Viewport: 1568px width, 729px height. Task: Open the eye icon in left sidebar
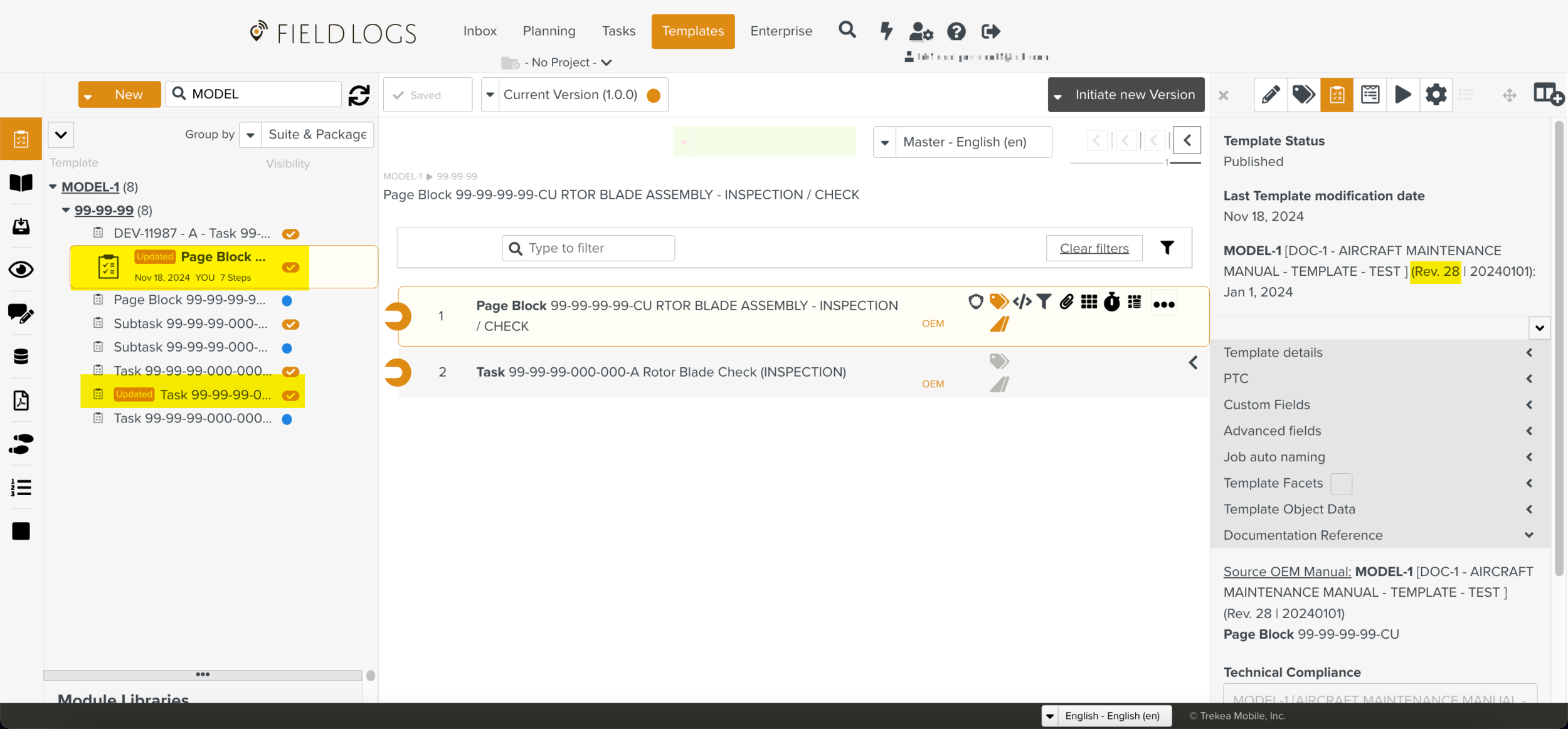(x=21, y=270)
